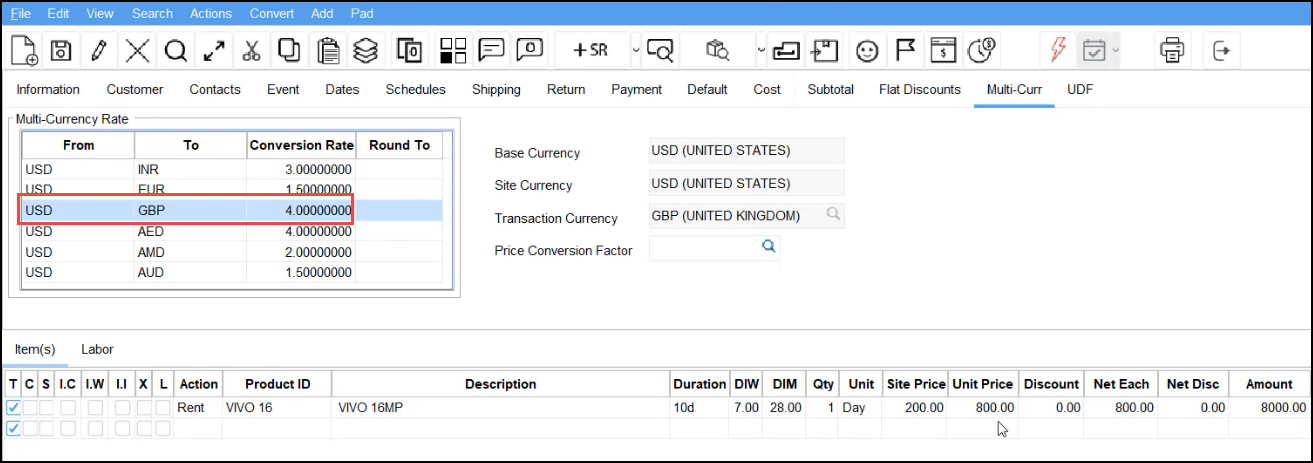This screenshot has height=463, width=1313.
Task: Click the pencil Edit icon
Action: [x=98, y=50]
